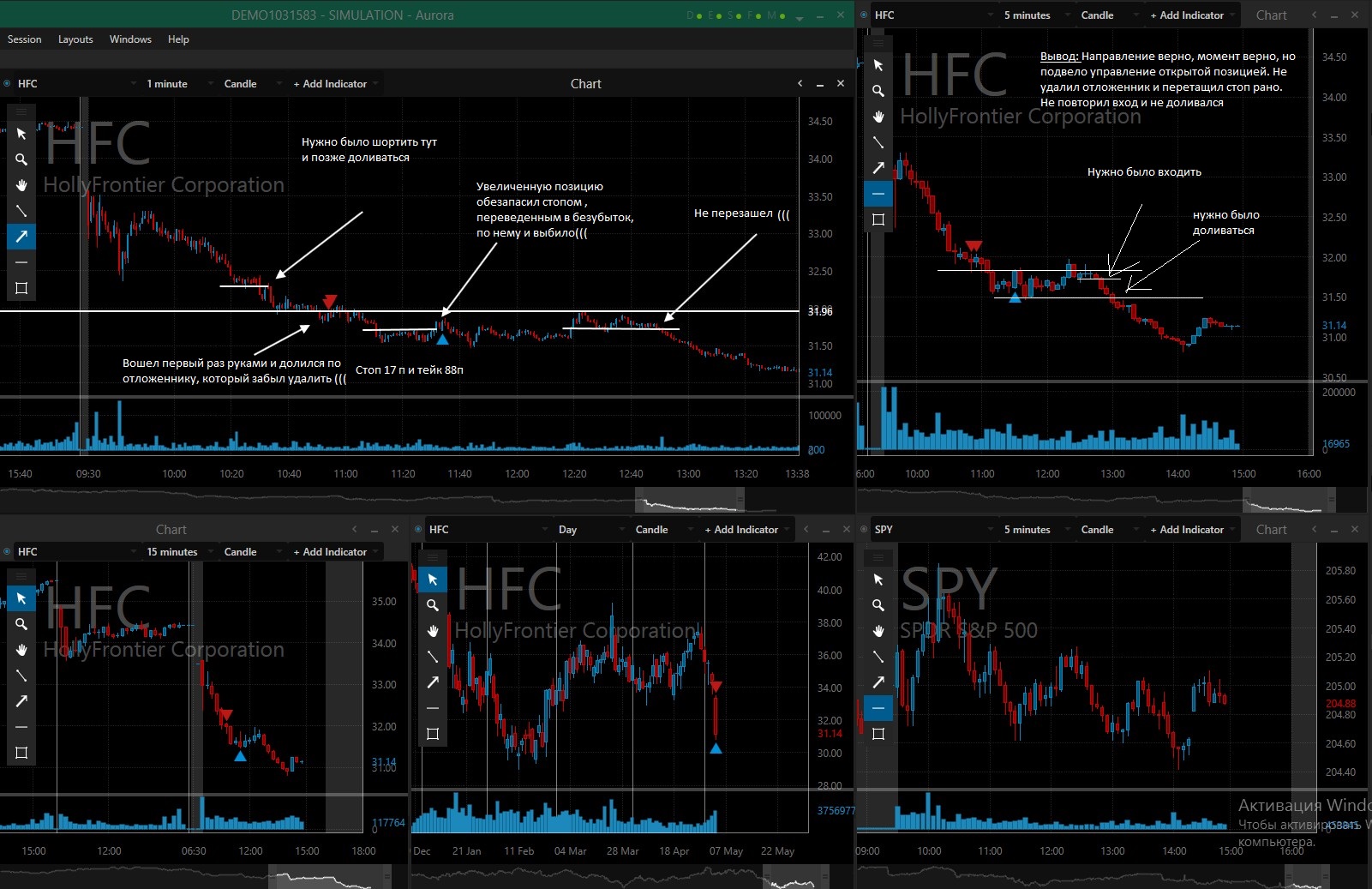Image resolution: width=1372 pixels, height=889 pixels.
Task: Click navigator thumb below HFC 1 minute chart
Action: [x=690, y=500]
